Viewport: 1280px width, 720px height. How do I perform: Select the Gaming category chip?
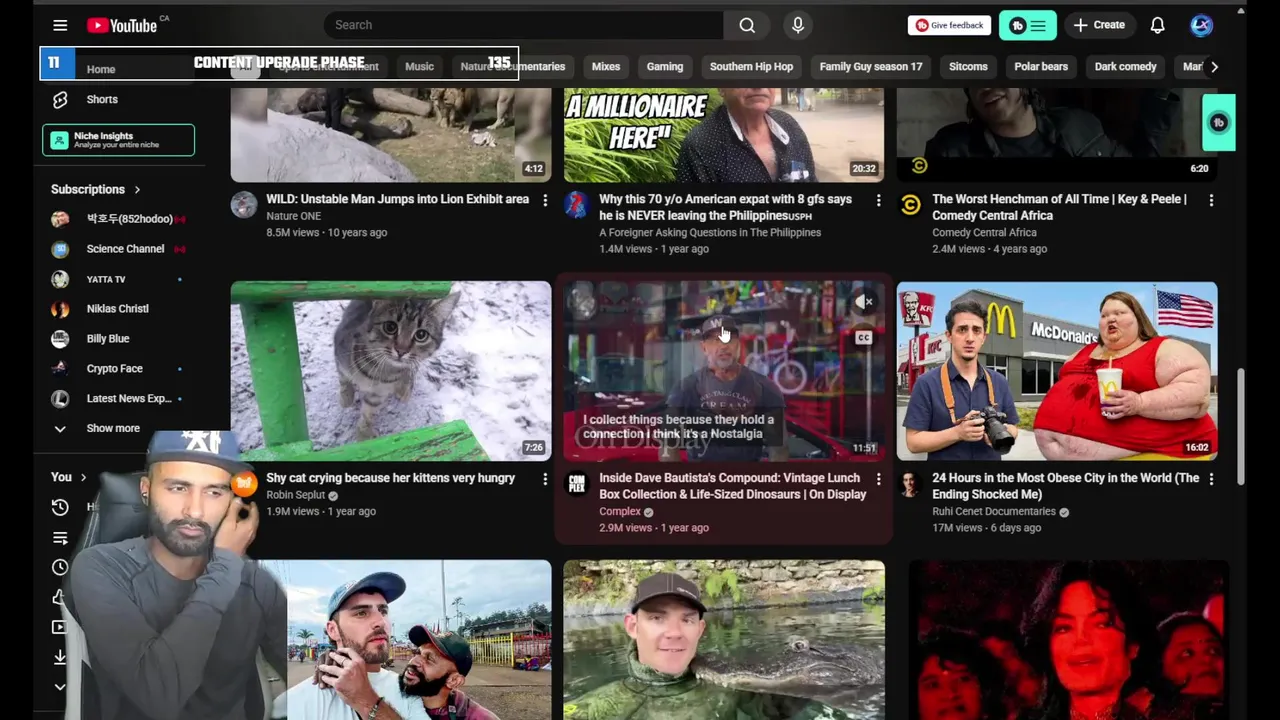665,66
